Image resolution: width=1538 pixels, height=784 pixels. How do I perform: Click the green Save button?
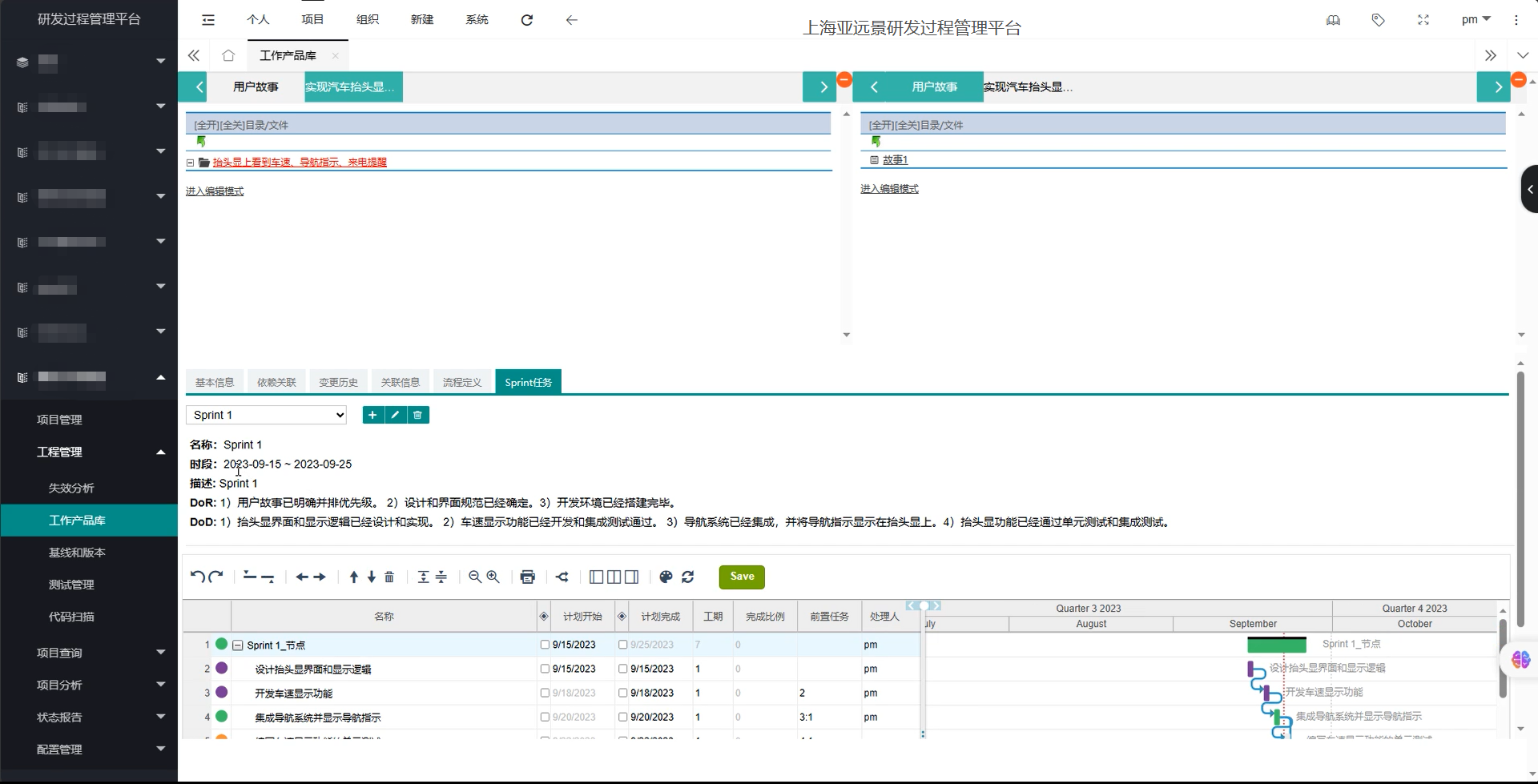[742, 577]
